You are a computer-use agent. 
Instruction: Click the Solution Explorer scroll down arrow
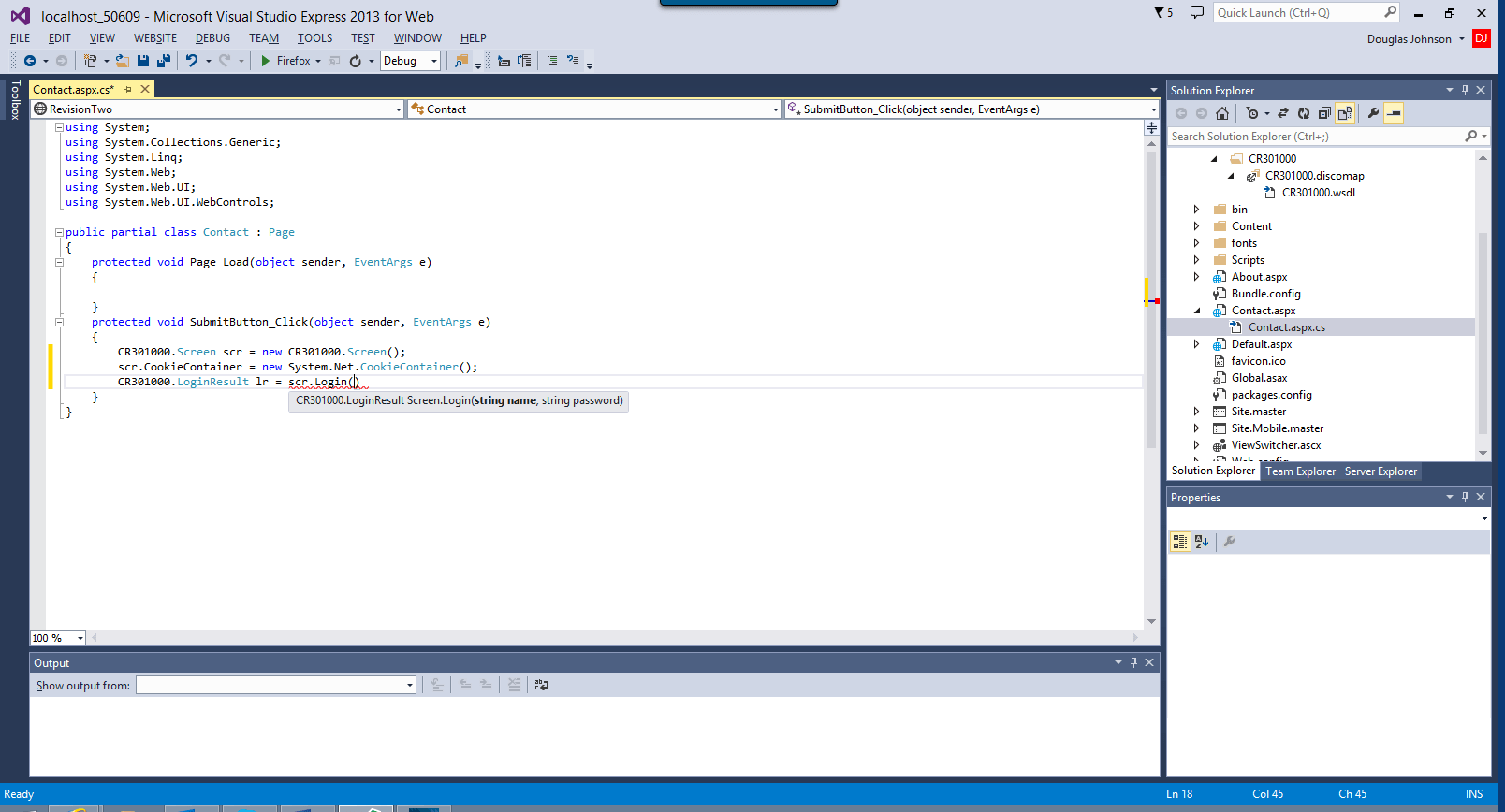(1483, 453)
